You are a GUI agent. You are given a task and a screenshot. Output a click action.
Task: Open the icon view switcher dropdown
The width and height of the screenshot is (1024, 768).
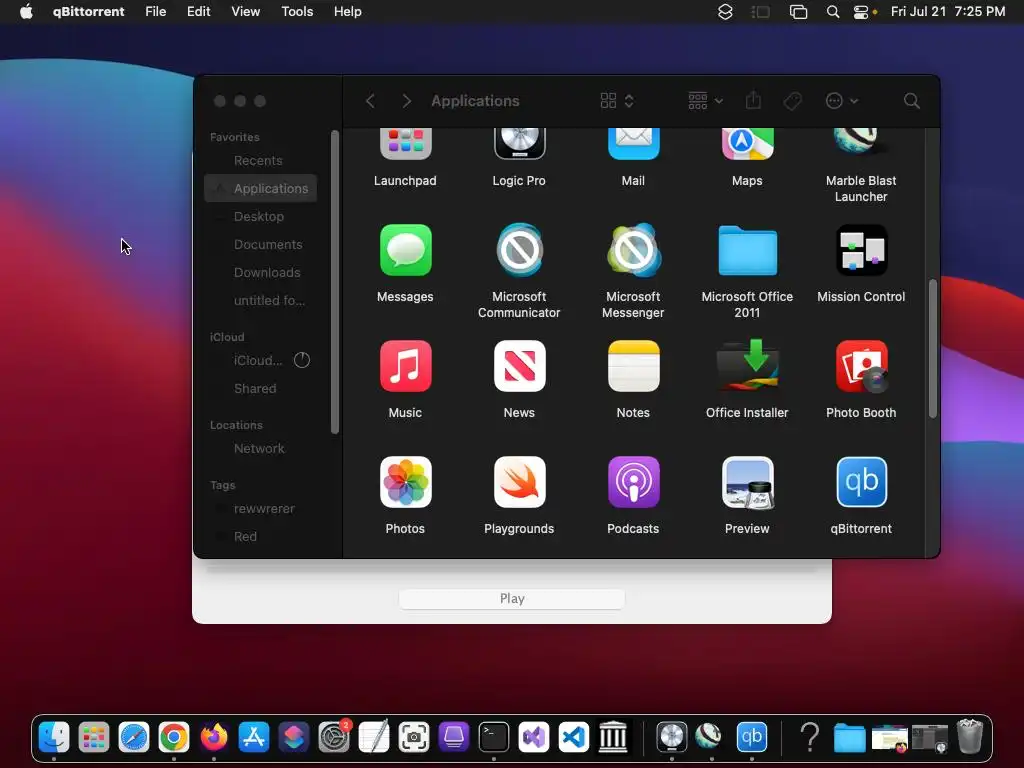pyautogui.click(x=617, y=101)
